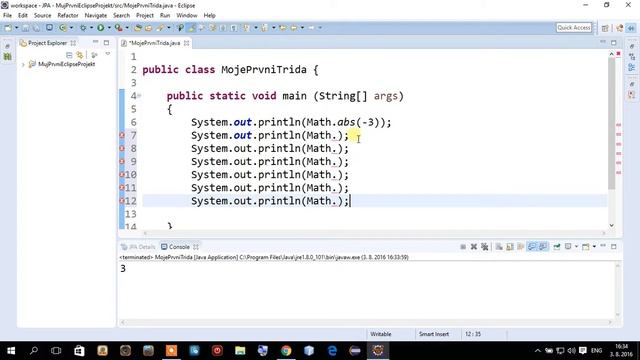Image resolution: width=640 pixels, height=360 pixels.
Task: Toggle Pin Console button
Action: pyautogui.click(x=556, y=247)
